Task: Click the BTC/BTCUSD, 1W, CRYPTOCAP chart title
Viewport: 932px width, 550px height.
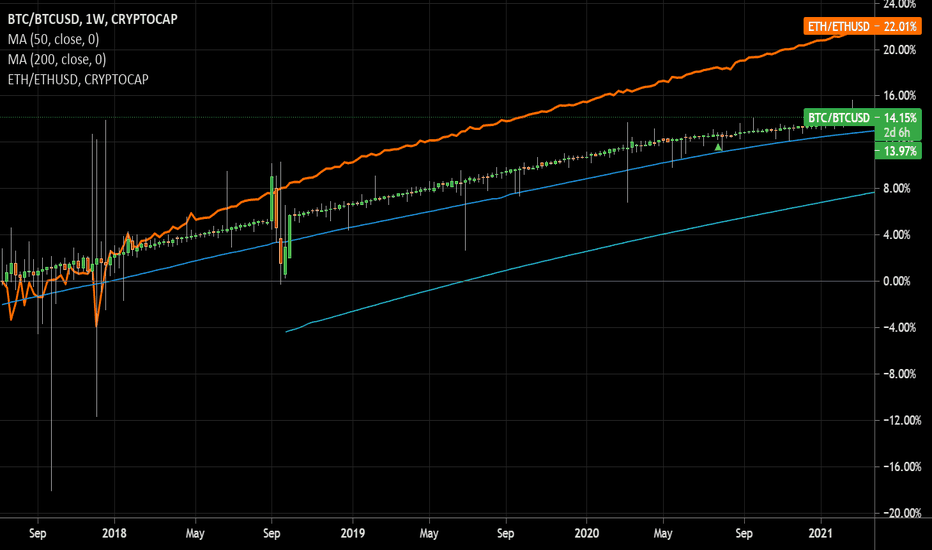Action: [x=92, y=19]
